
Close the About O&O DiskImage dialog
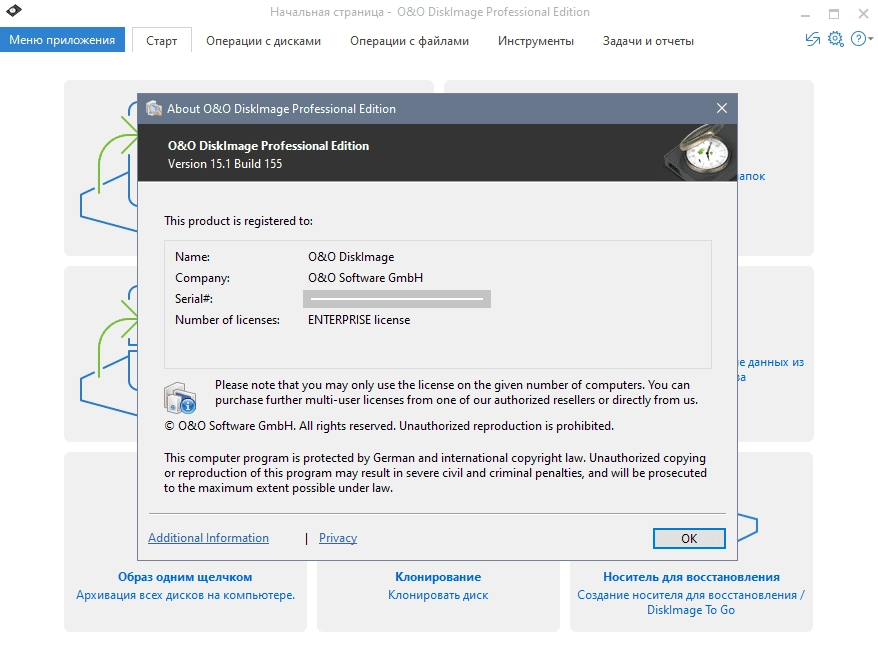point(722,108)
